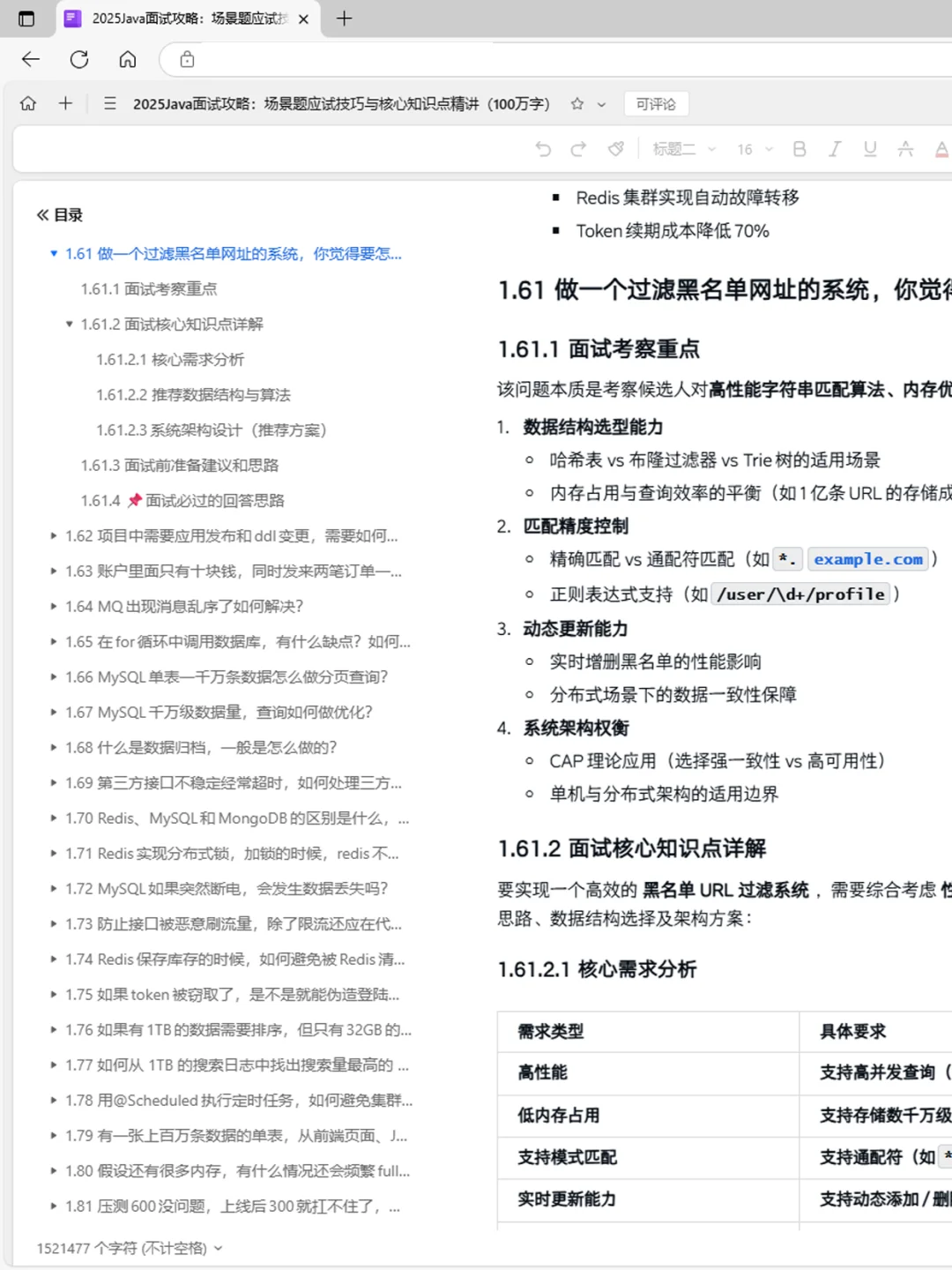Open dropdown arrow next to star
Viewport: 952px width, 1270px height.
pyautogui.click(x=602, y=104)
